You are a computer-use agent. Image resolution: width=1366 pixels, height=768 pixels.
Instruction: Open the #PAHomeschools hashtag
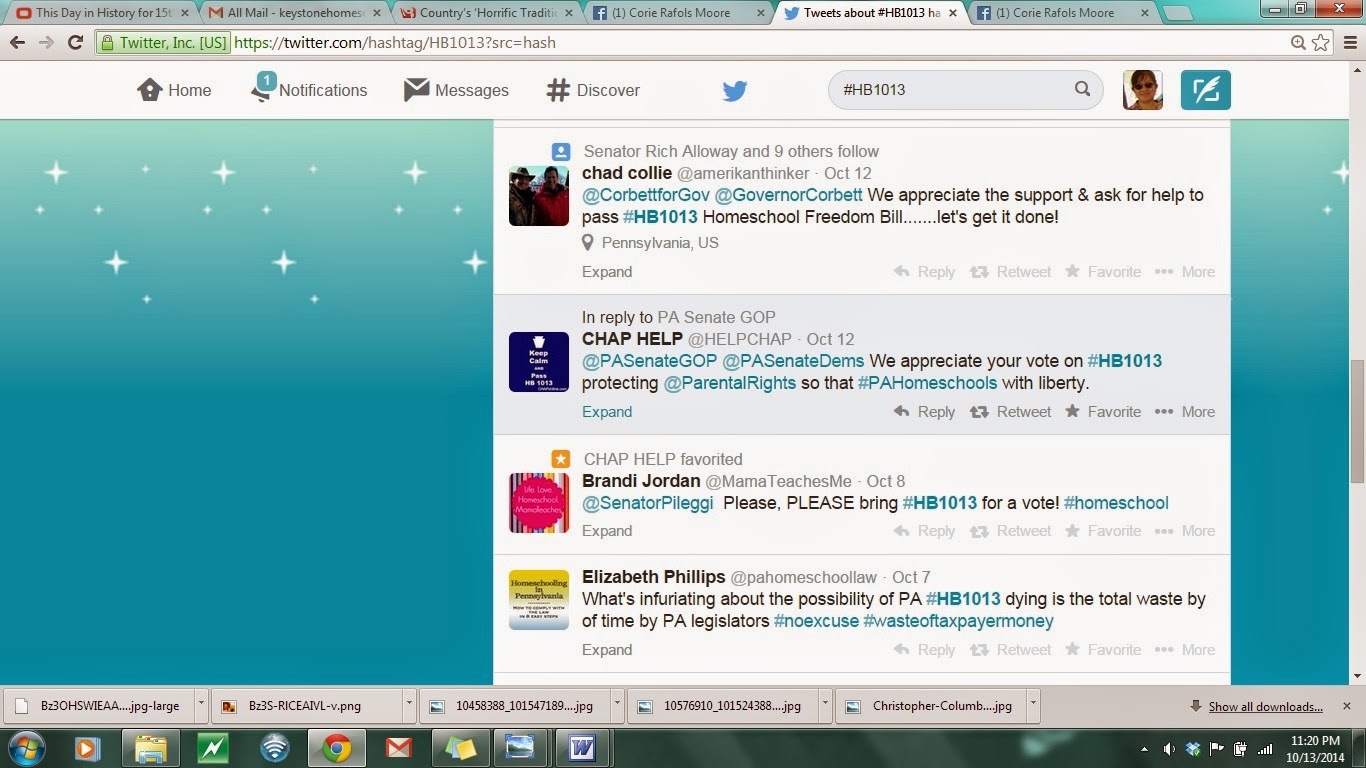(x=927, y=383)
